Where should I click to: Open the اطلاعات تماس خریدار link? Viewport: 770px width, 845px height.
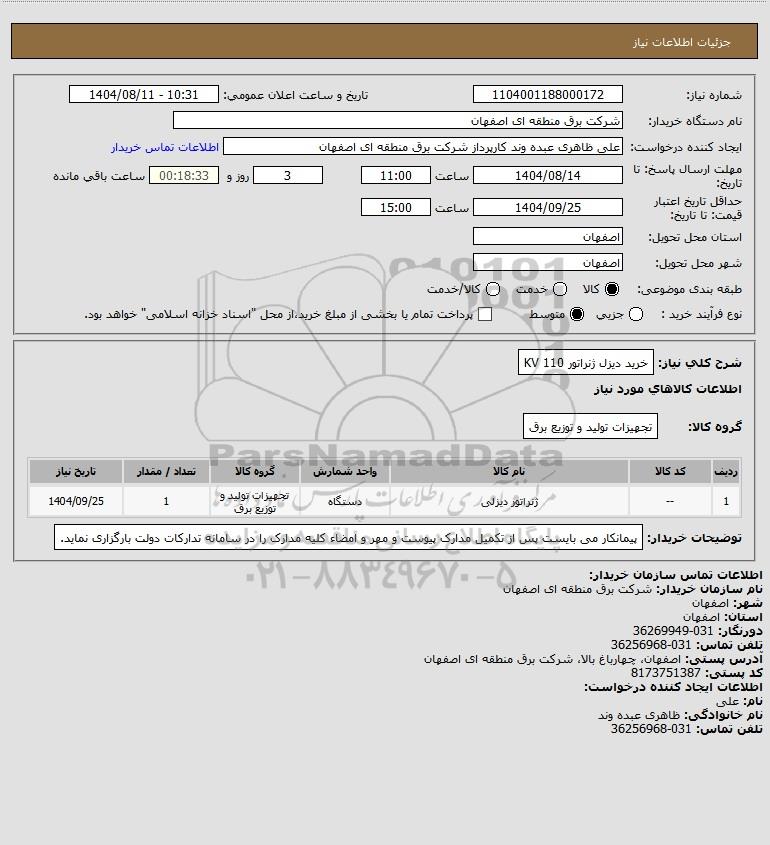tap(165, 147)
